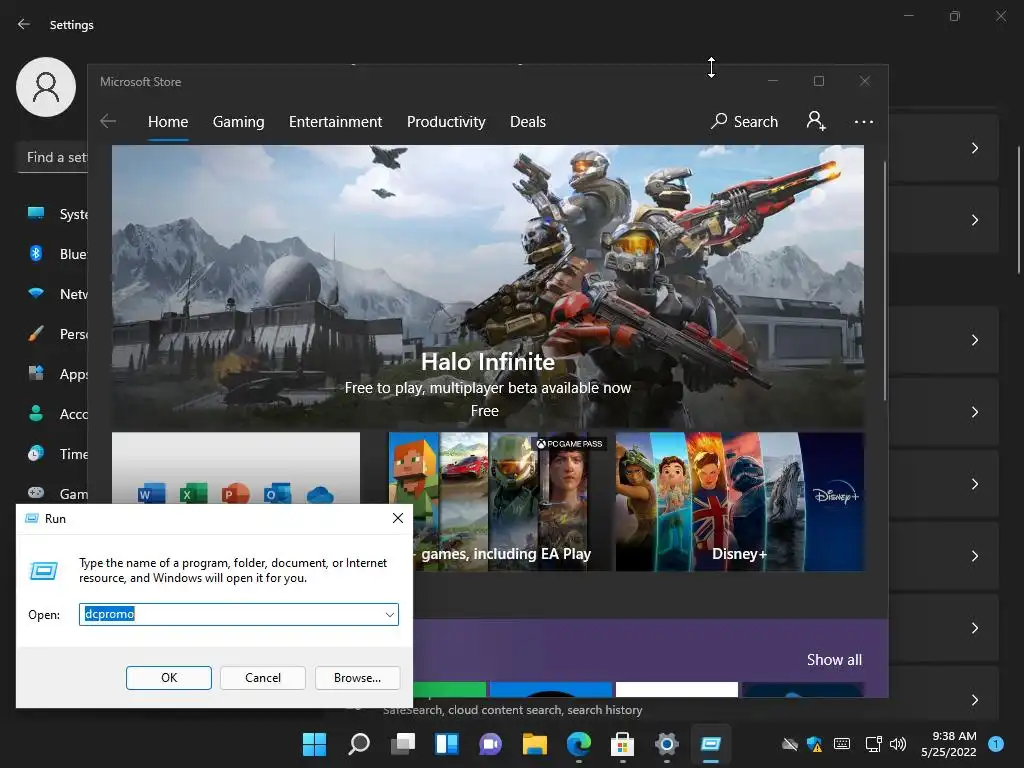The height and width of the screenshot is (768, 1024).
Task: Switch to Gaming tab in Store
Action: click(238, 122)
